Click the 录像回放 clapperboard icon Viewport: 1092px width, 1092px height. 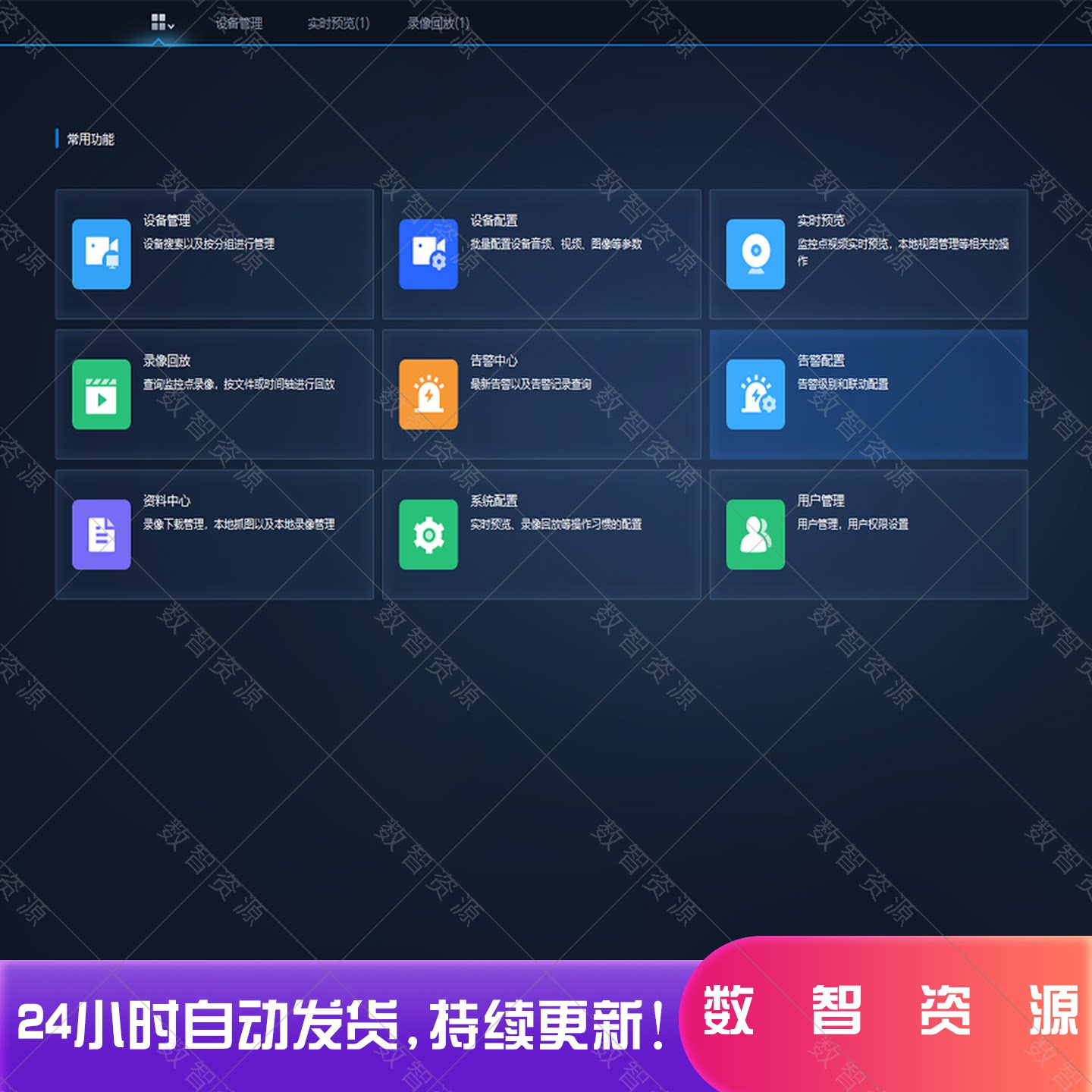(x=102, y=394)
